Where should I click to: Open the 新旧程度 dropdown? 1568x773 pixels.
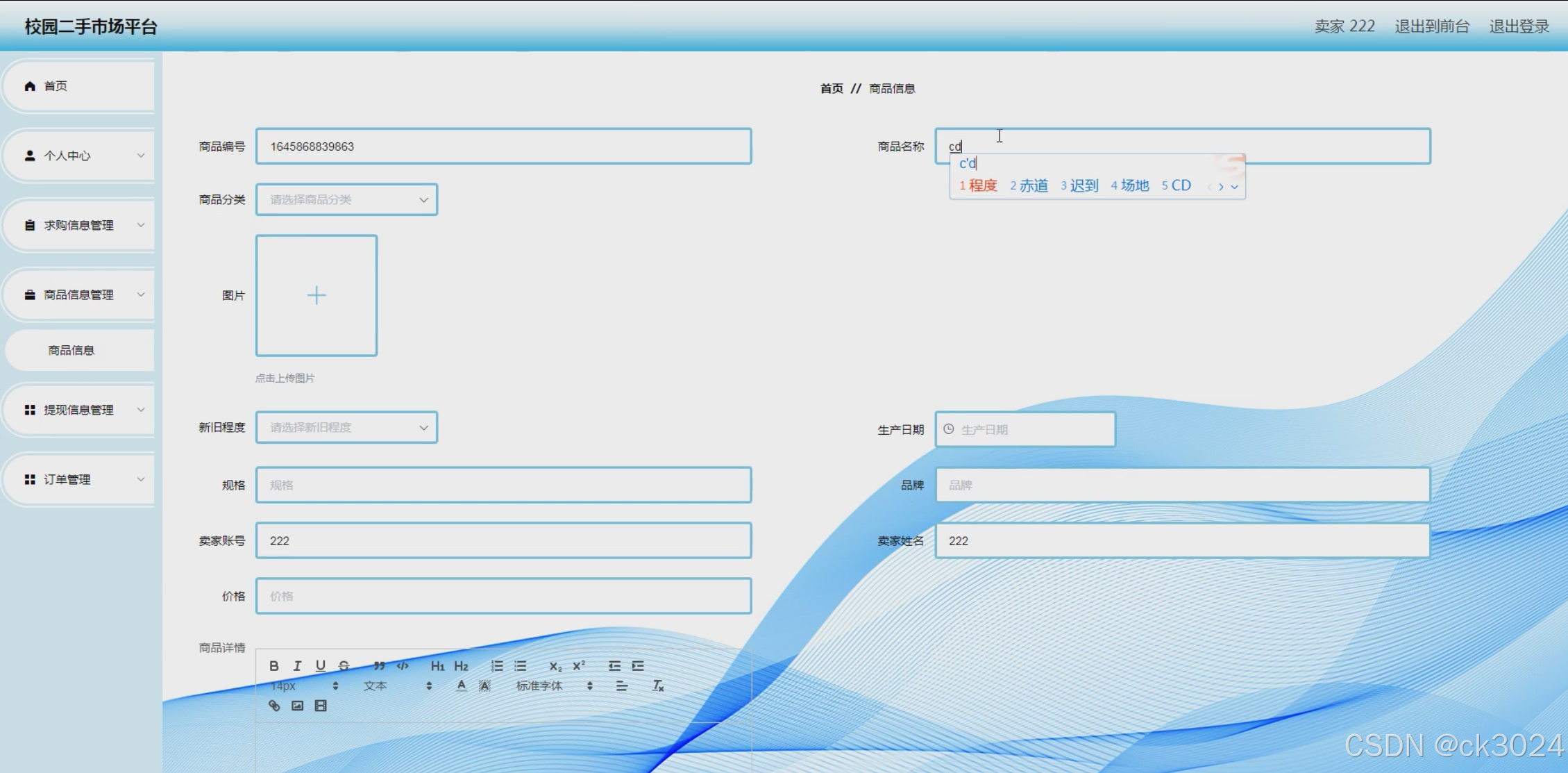pyautogui.click(x=346, y=427)
